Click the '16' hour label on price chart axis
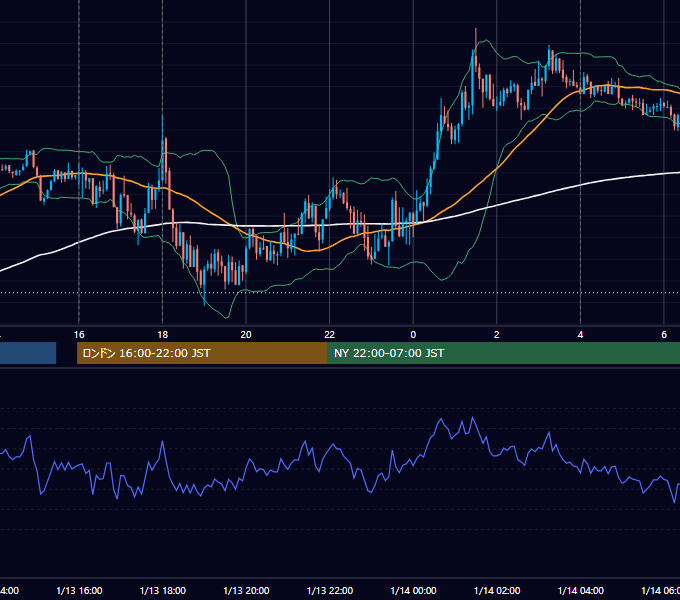680x600 pixels. coord(79,335)
